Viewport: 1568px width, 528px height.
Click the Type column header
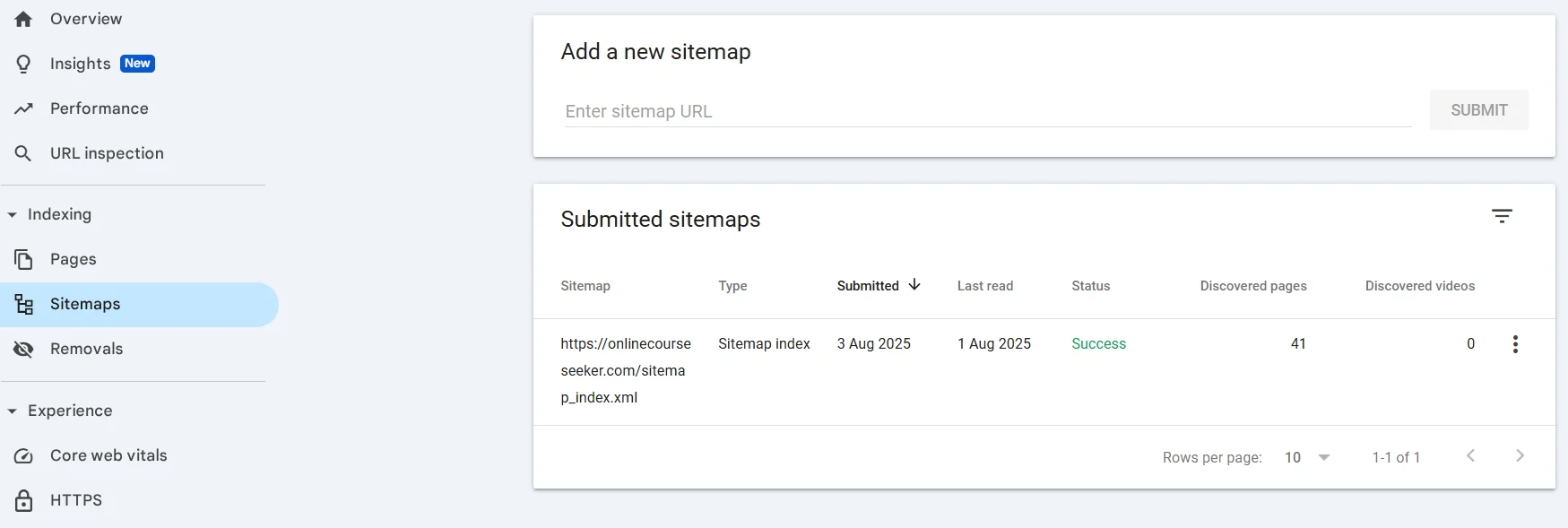[x=732, y=286]
